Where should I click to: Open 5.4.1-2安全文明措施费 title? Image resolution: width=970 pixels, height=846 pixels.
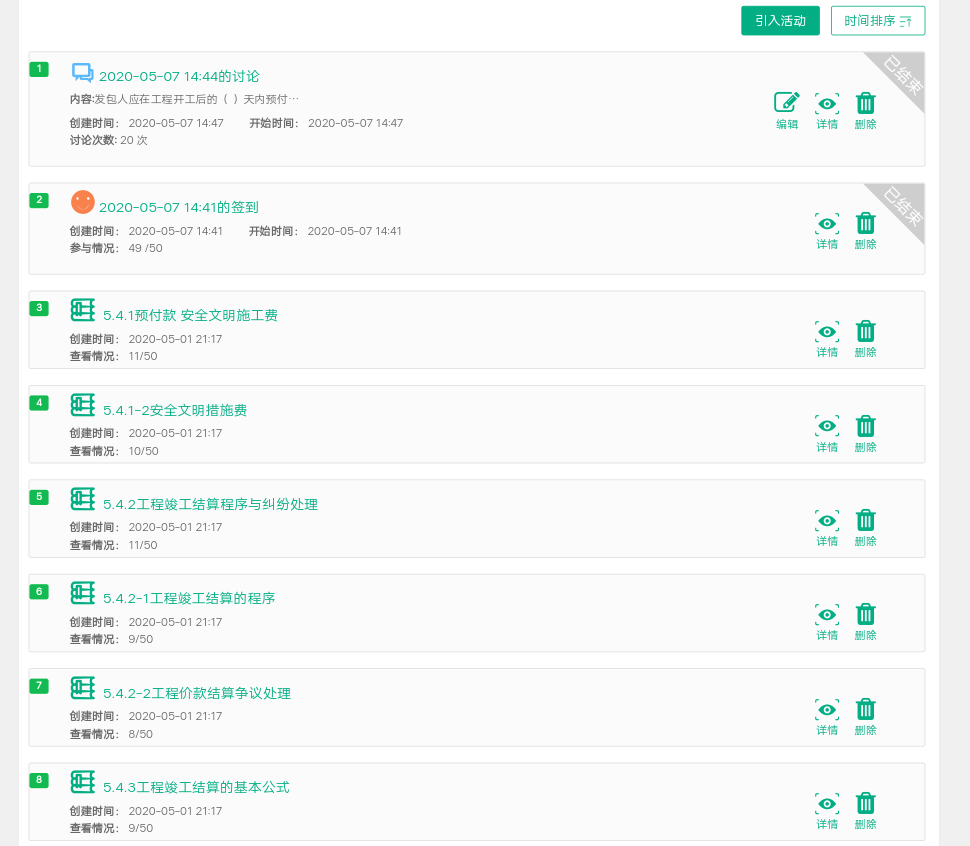click(x=174, y=411)
